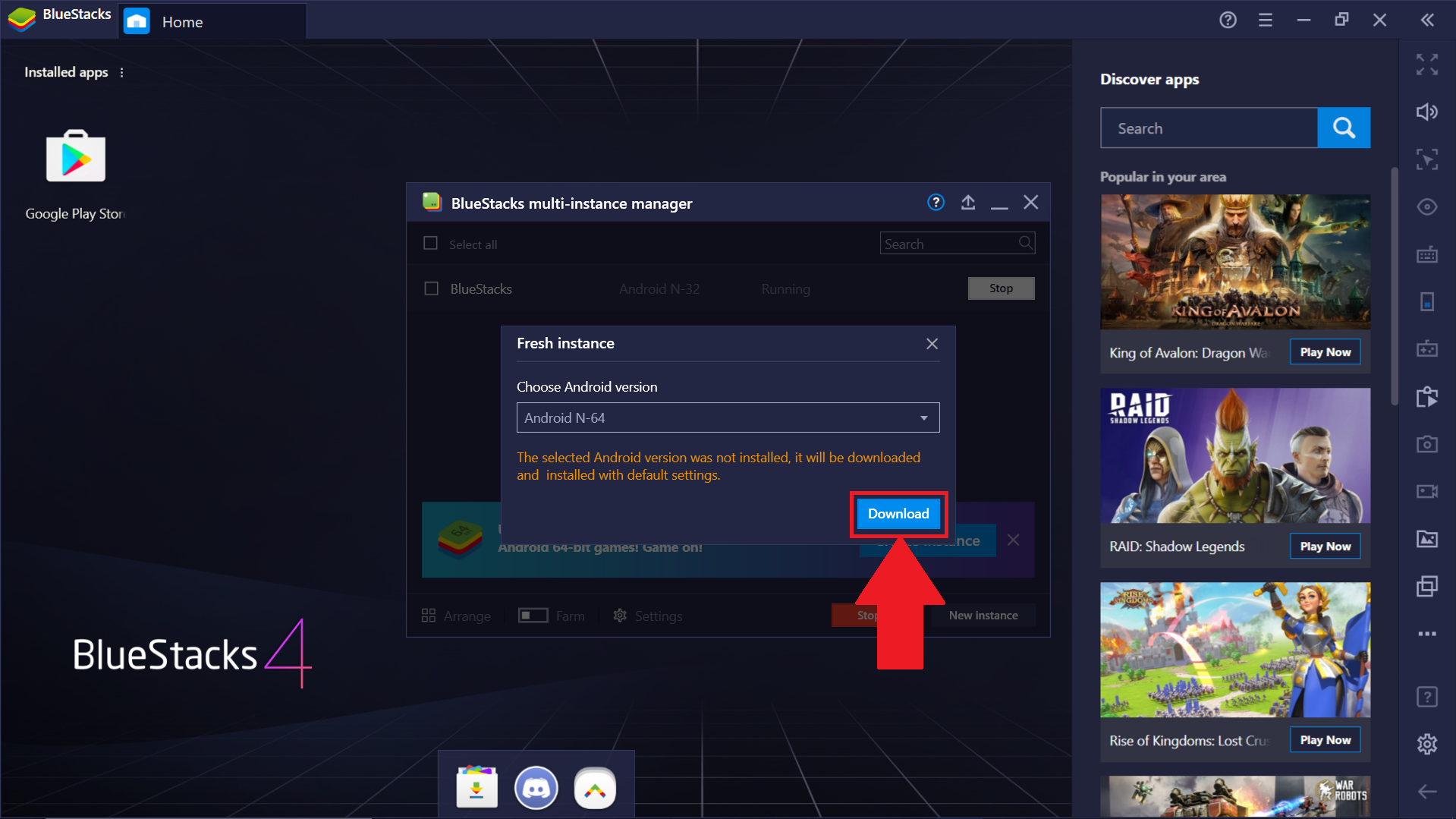Show more sidebar options (three dots)
This screenshot has height=819, width=1456.
point(1427,633)
